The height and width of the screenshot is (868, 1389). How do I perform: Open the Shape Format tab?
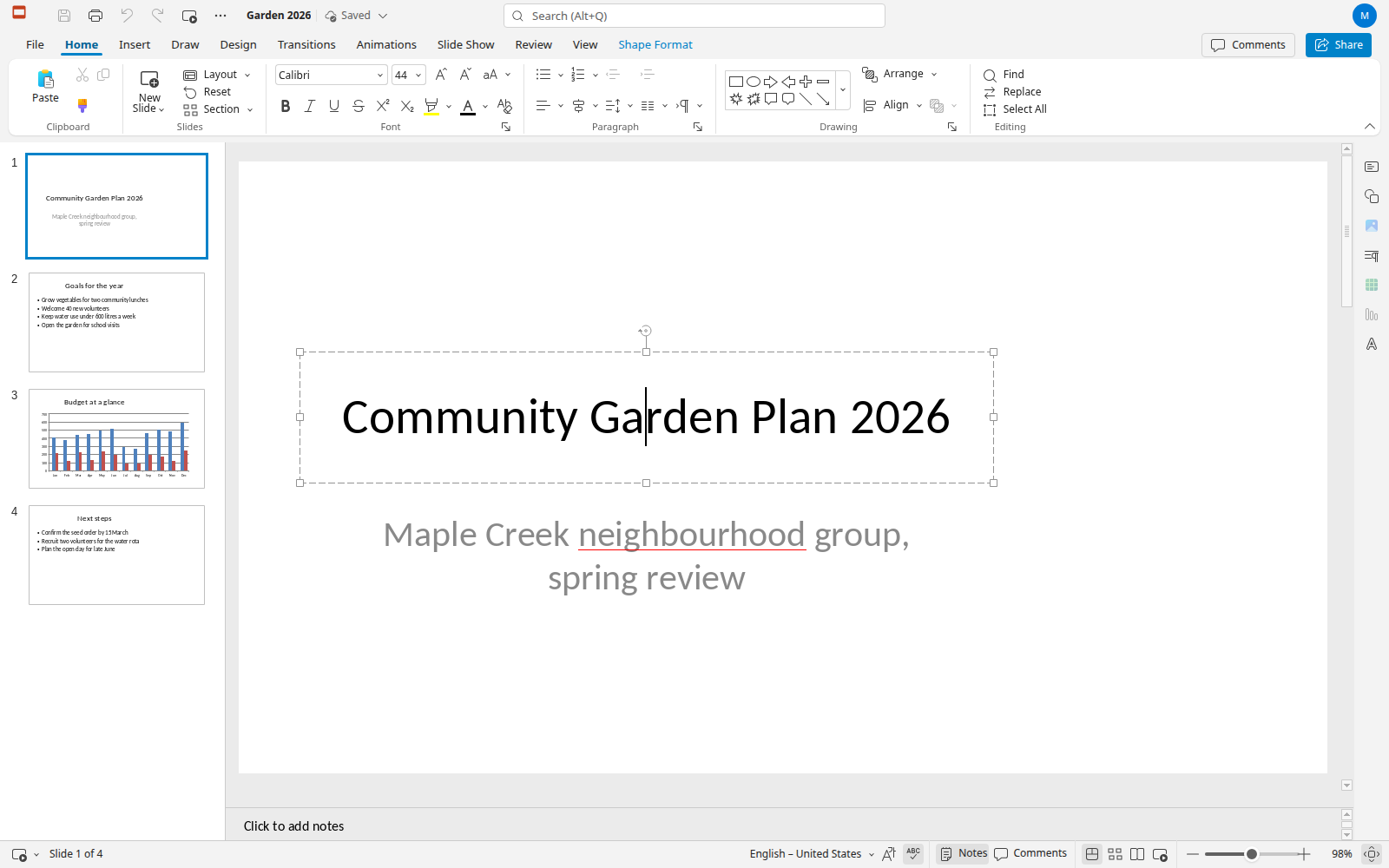pos(655,44)
